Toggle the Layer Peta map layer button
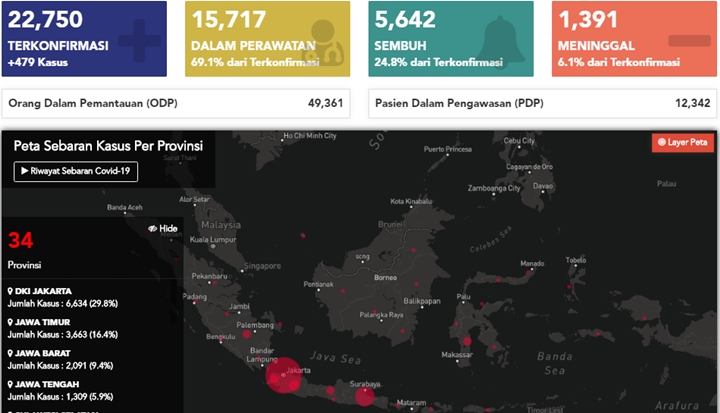This screenshot has width=720, height=413. [x=683, y=142]
